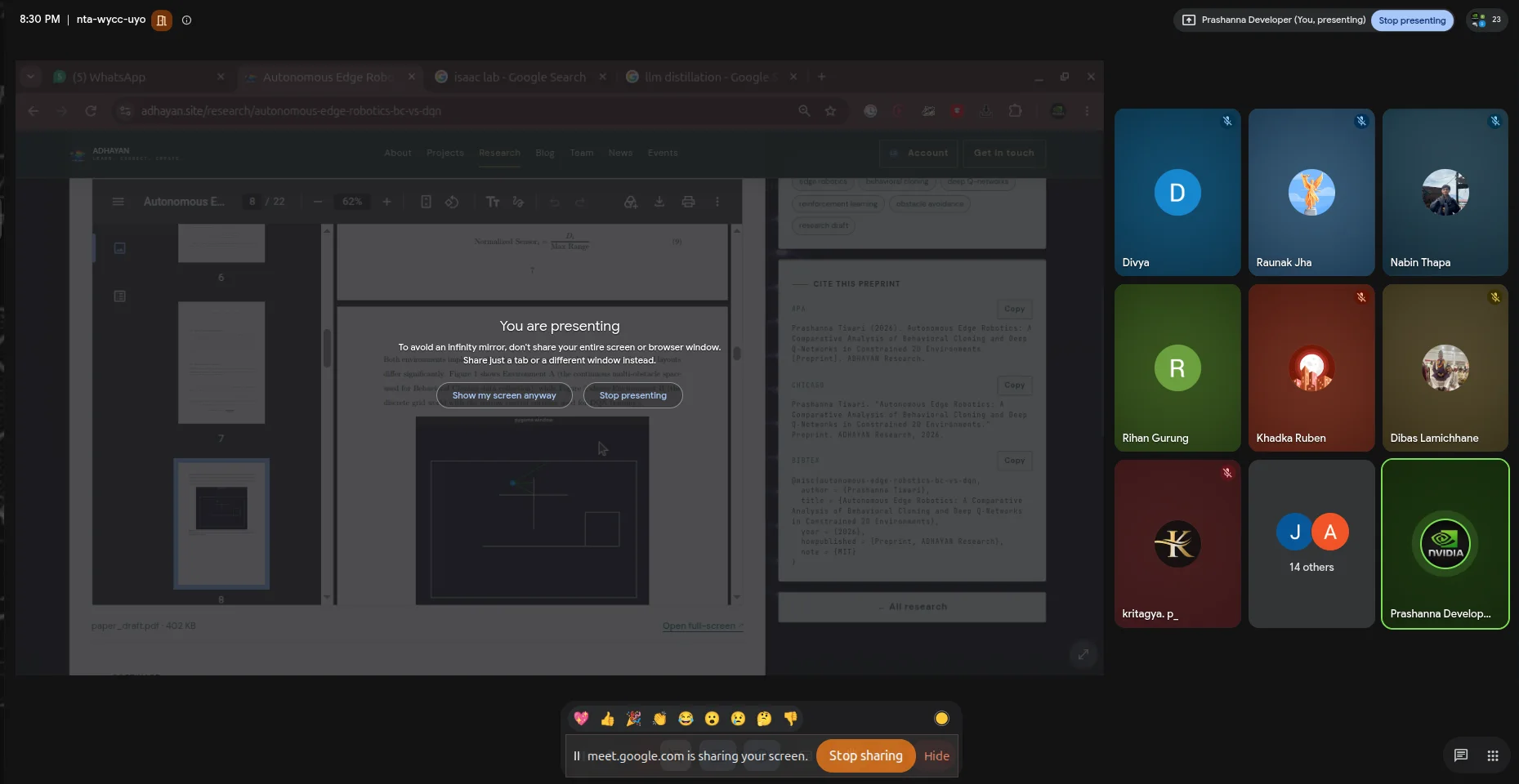
Task: Open the Research nav item on Adhayan site
Action: click(499, 153)
